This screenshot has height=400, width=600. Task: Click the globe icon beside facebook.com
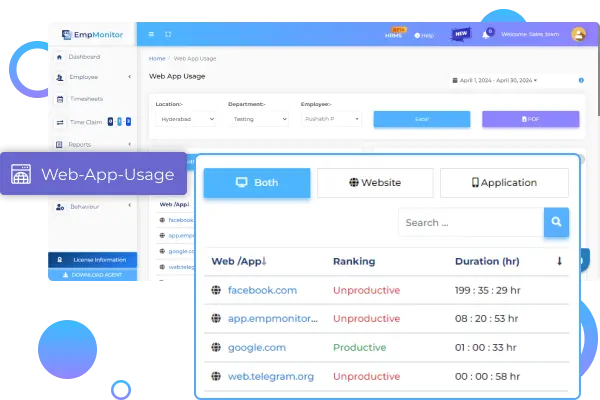point(215,290)
